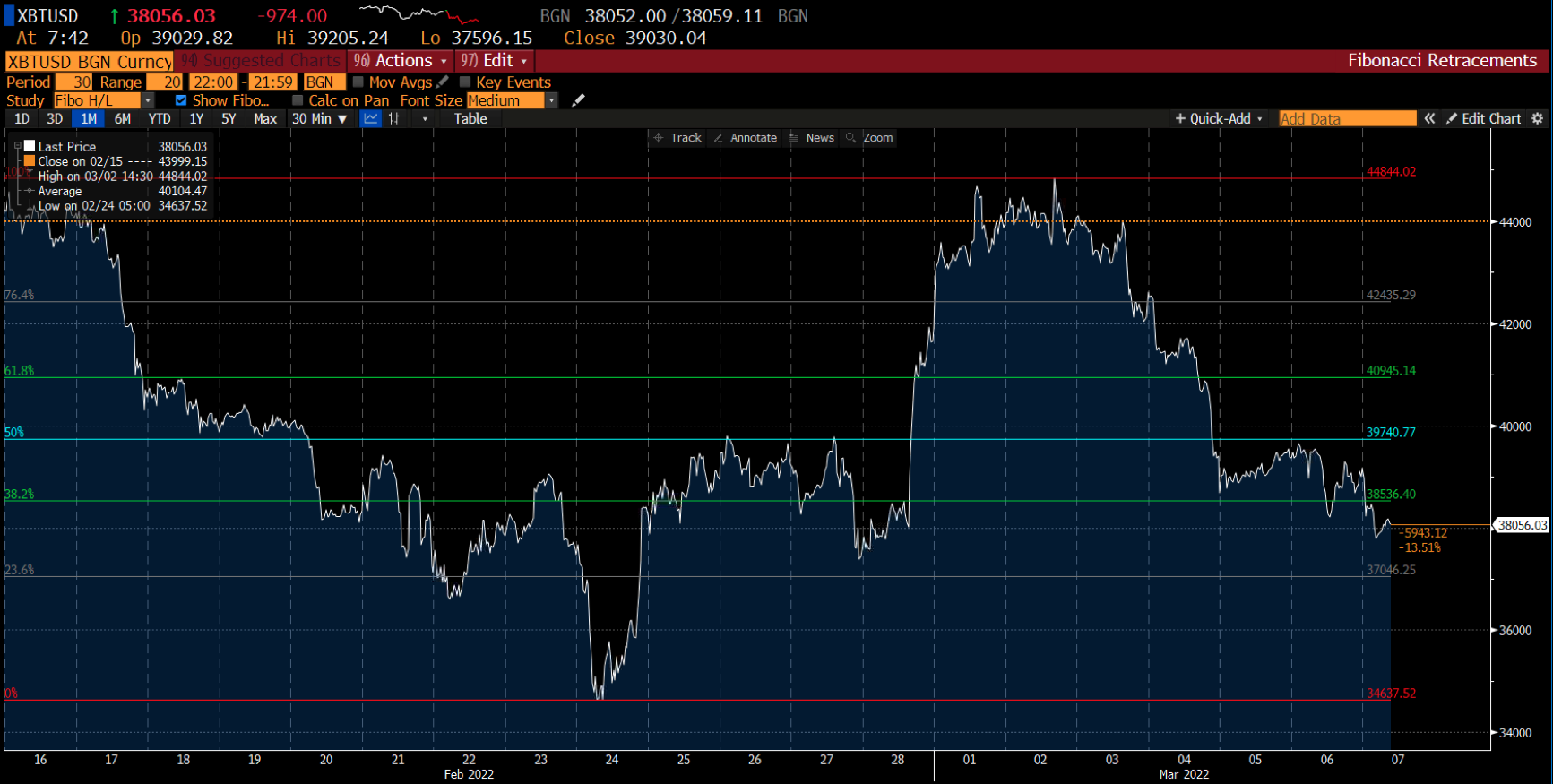Click the orange Close on 02/15 legend swatch
1553x784 pixels.
coord(30,161)
